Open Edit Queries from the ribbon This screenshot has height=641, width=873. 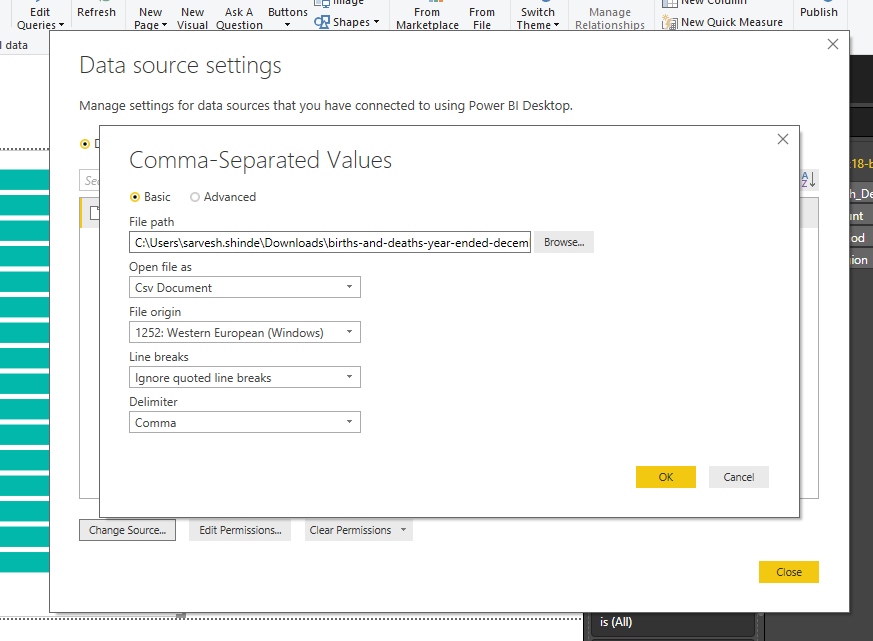coord(39,11)
